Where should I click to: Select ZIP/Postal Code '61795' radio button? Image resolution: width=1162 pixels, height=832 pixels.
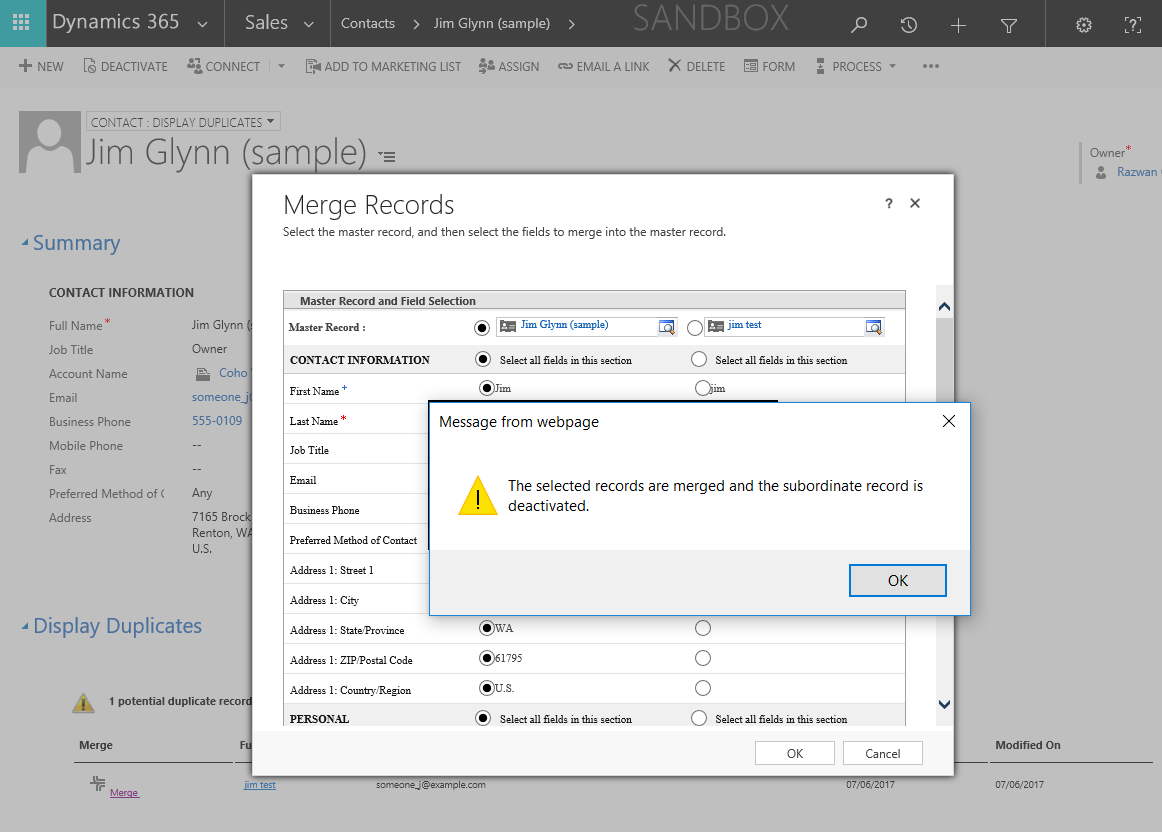click(x=487, y=658)
